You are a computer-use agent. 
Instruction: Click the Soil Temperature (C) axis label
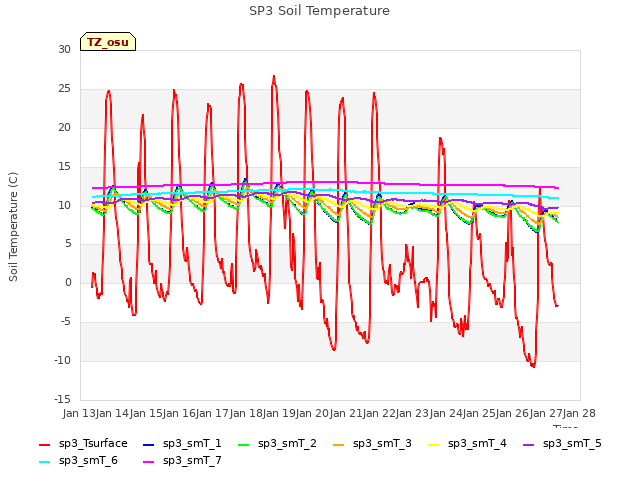click(x=13, y=227)
